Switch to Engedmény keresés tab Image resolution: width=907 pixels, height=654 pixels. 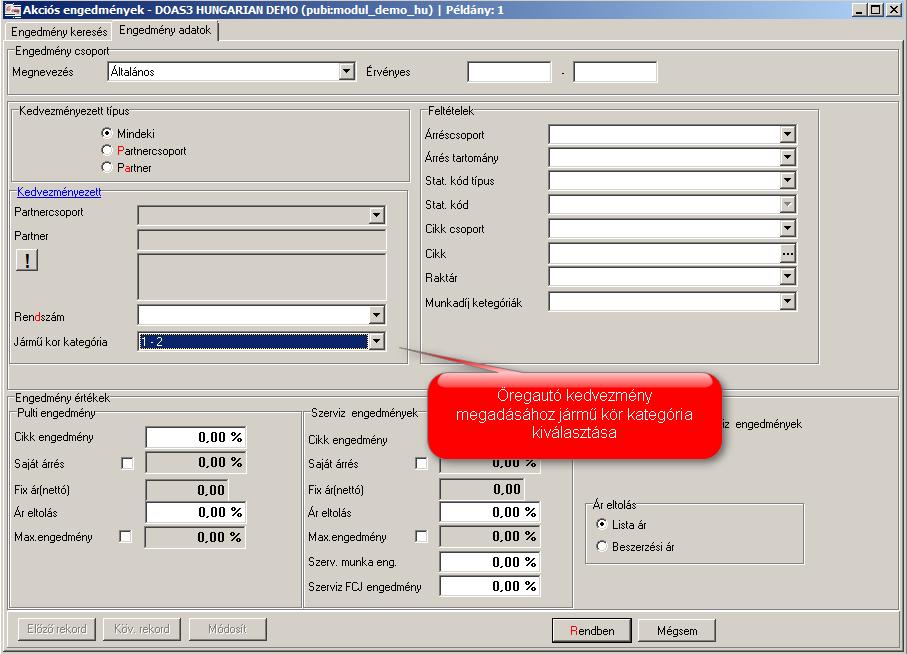point(58,32)
